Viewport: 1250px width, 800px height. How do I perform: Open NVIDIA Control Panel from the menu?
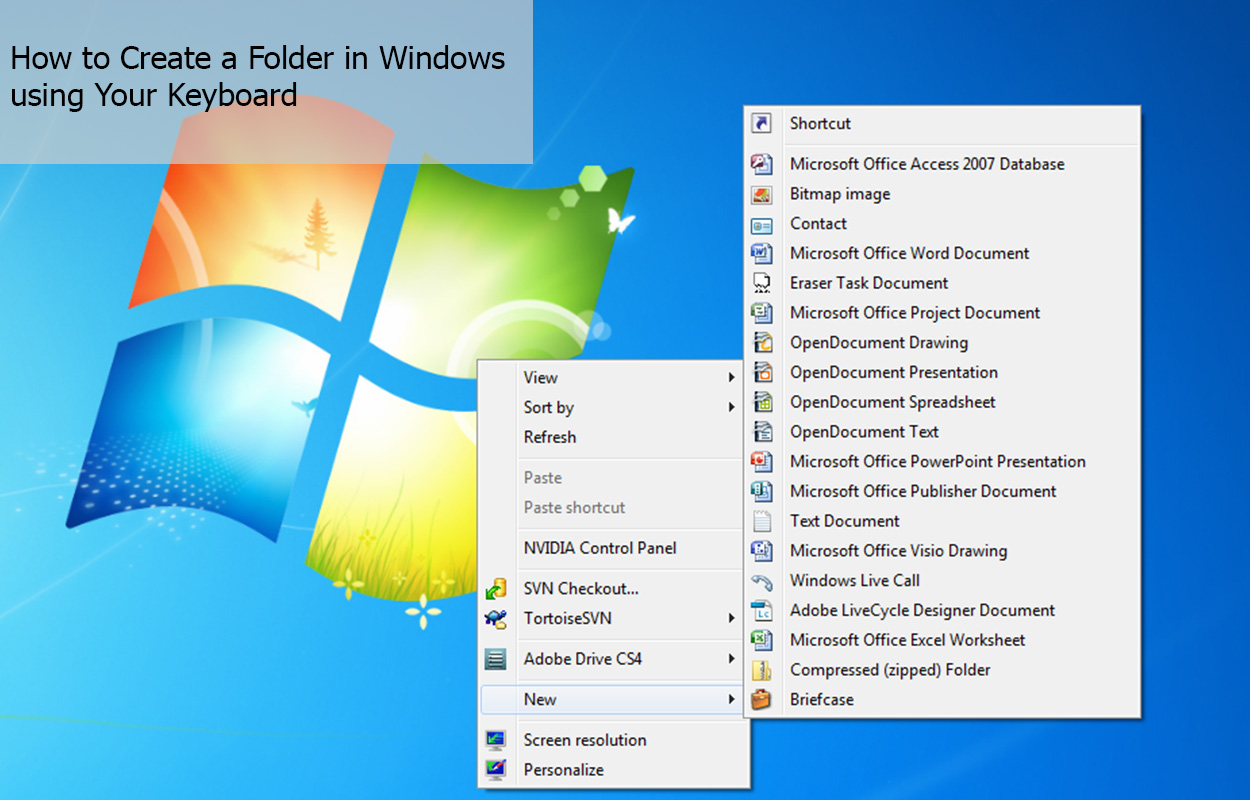pos(612,548)
